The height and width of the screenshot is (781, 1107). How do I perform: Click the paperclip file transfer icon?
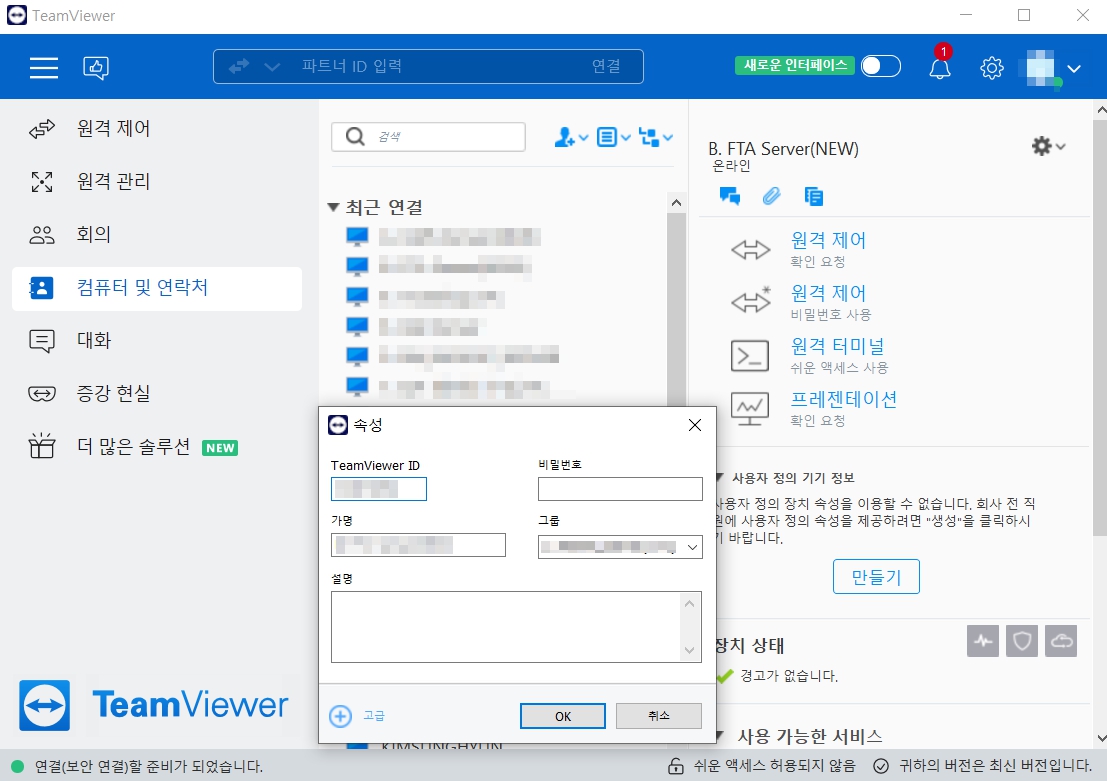(772, 196)
